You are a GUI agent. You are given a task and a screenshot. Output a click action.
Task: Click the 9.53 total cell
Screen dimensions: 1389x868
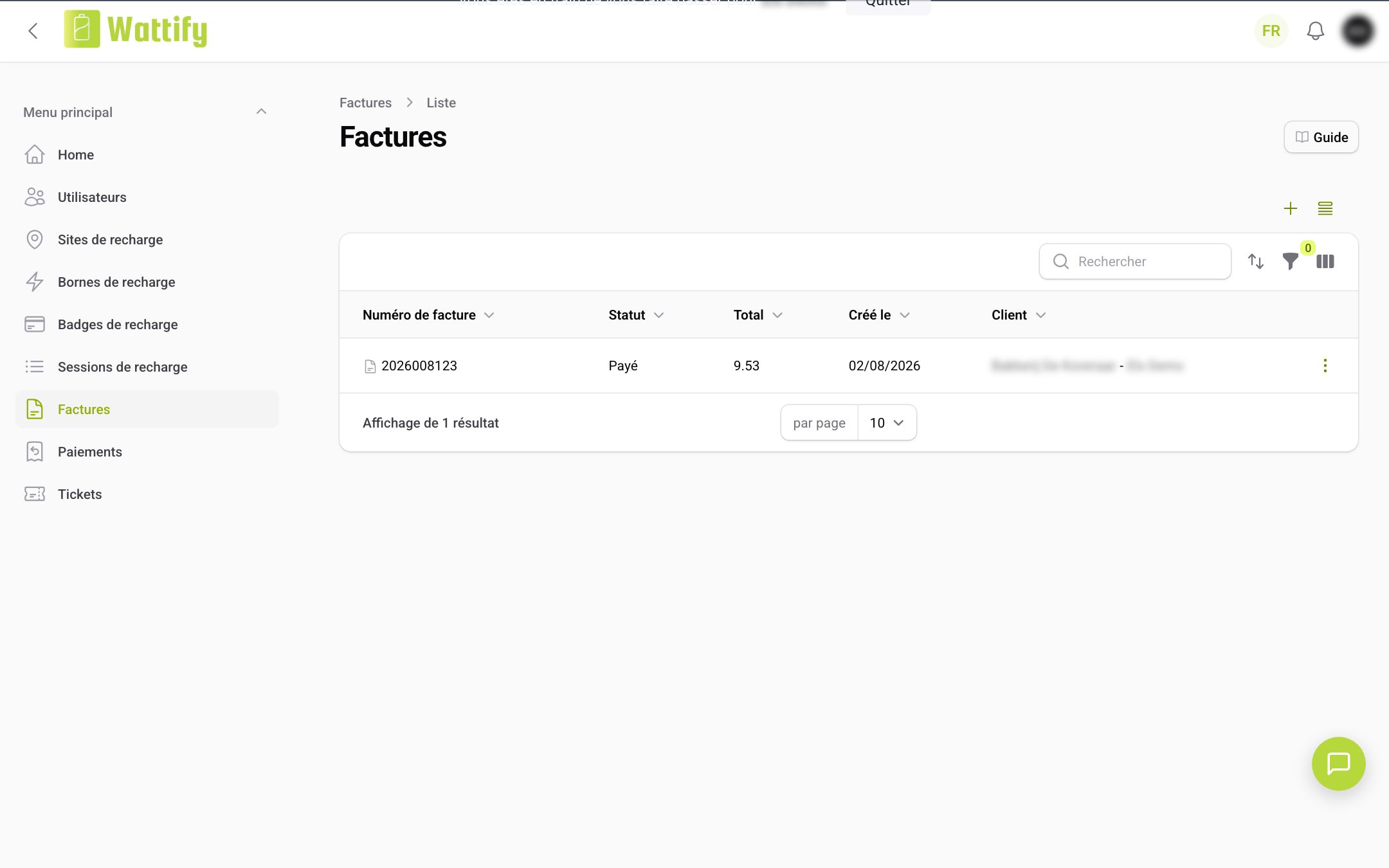pyautogui.click(x=746, y=366)
